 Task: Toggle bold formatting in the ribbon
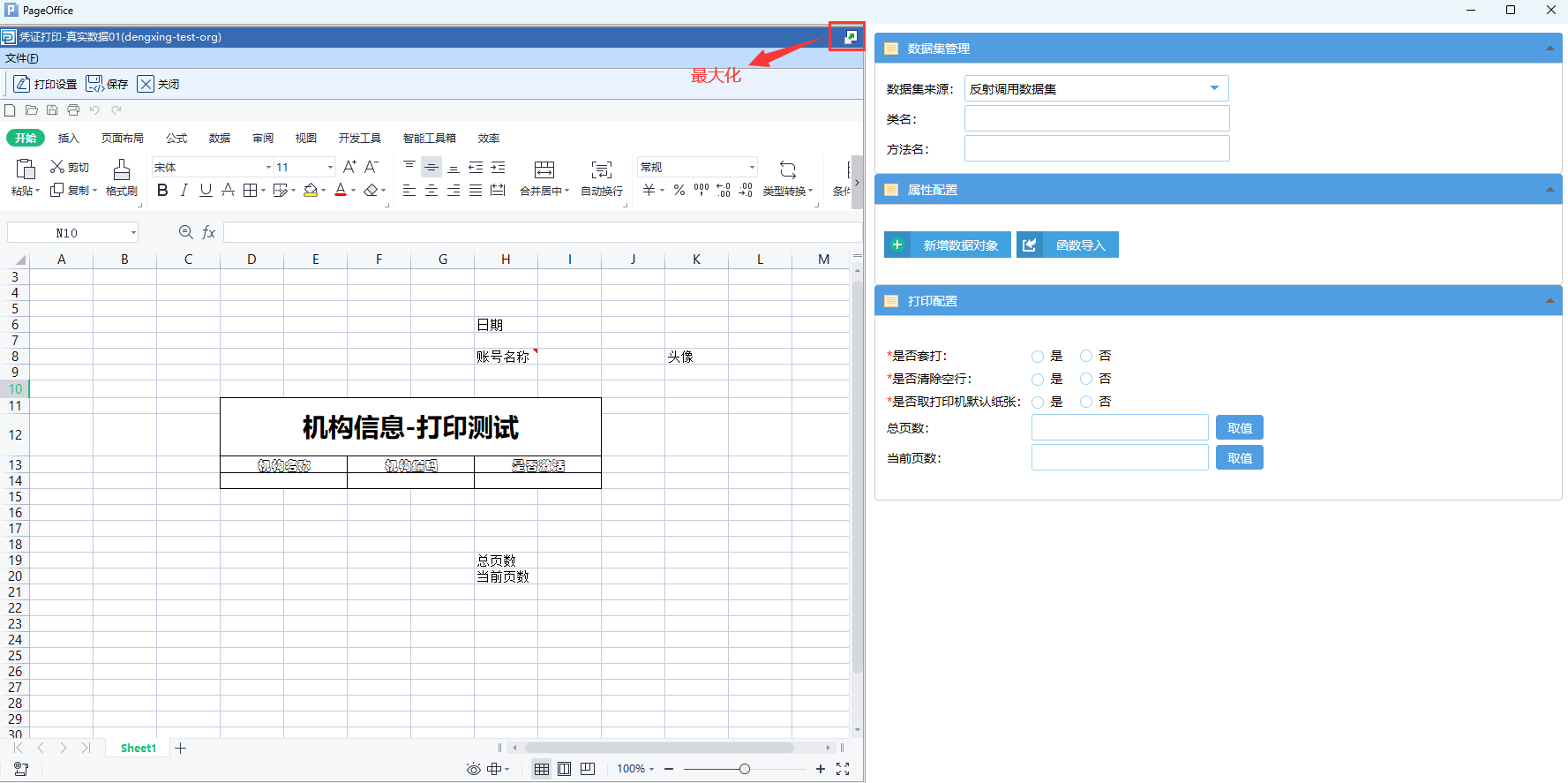tap(162, 191)
